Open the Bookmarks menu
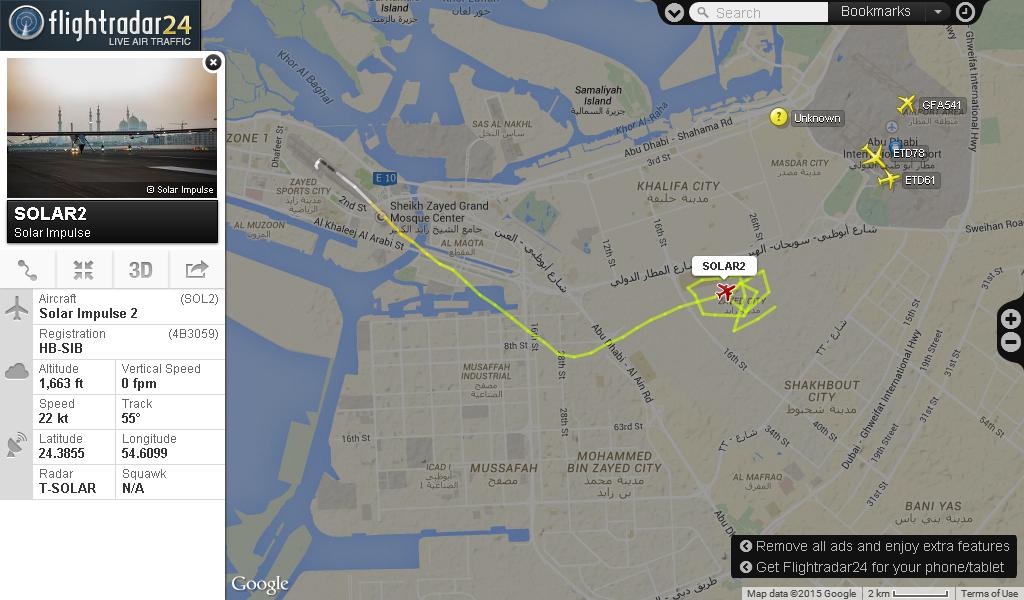The width and height of the screenshot is (1024, 600). pos(875,12)
